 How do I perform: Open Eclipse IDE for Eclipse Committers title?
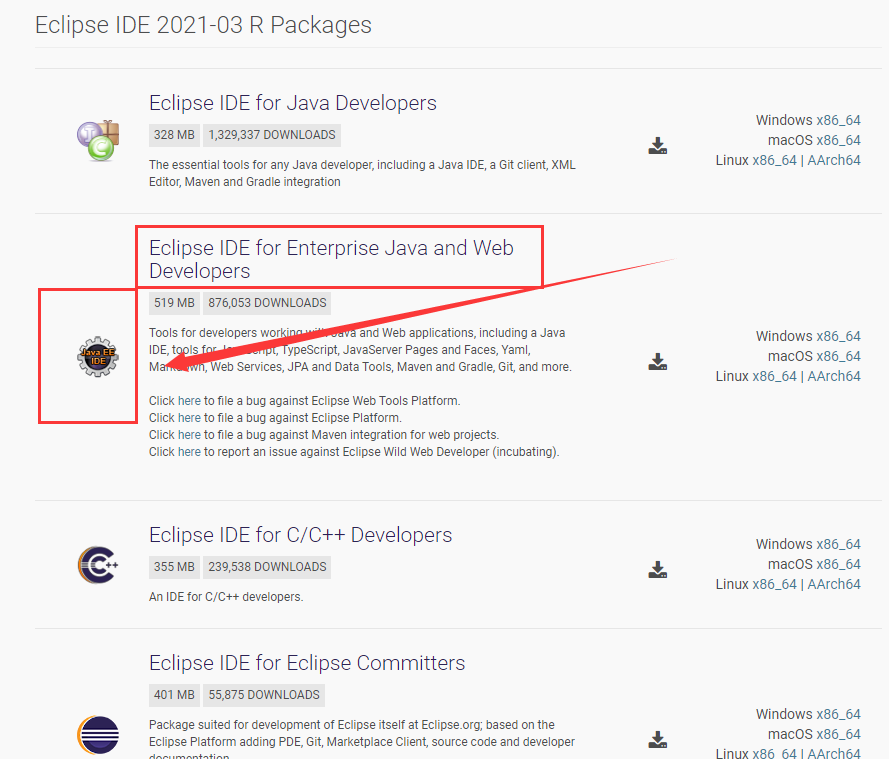307,663
